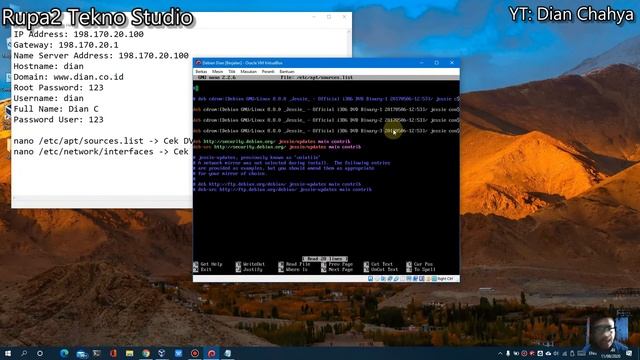Click the 'Read File' shortcut in nano
Image resolution: width=640 pixels, height=360 pixels.
[294, 264]
